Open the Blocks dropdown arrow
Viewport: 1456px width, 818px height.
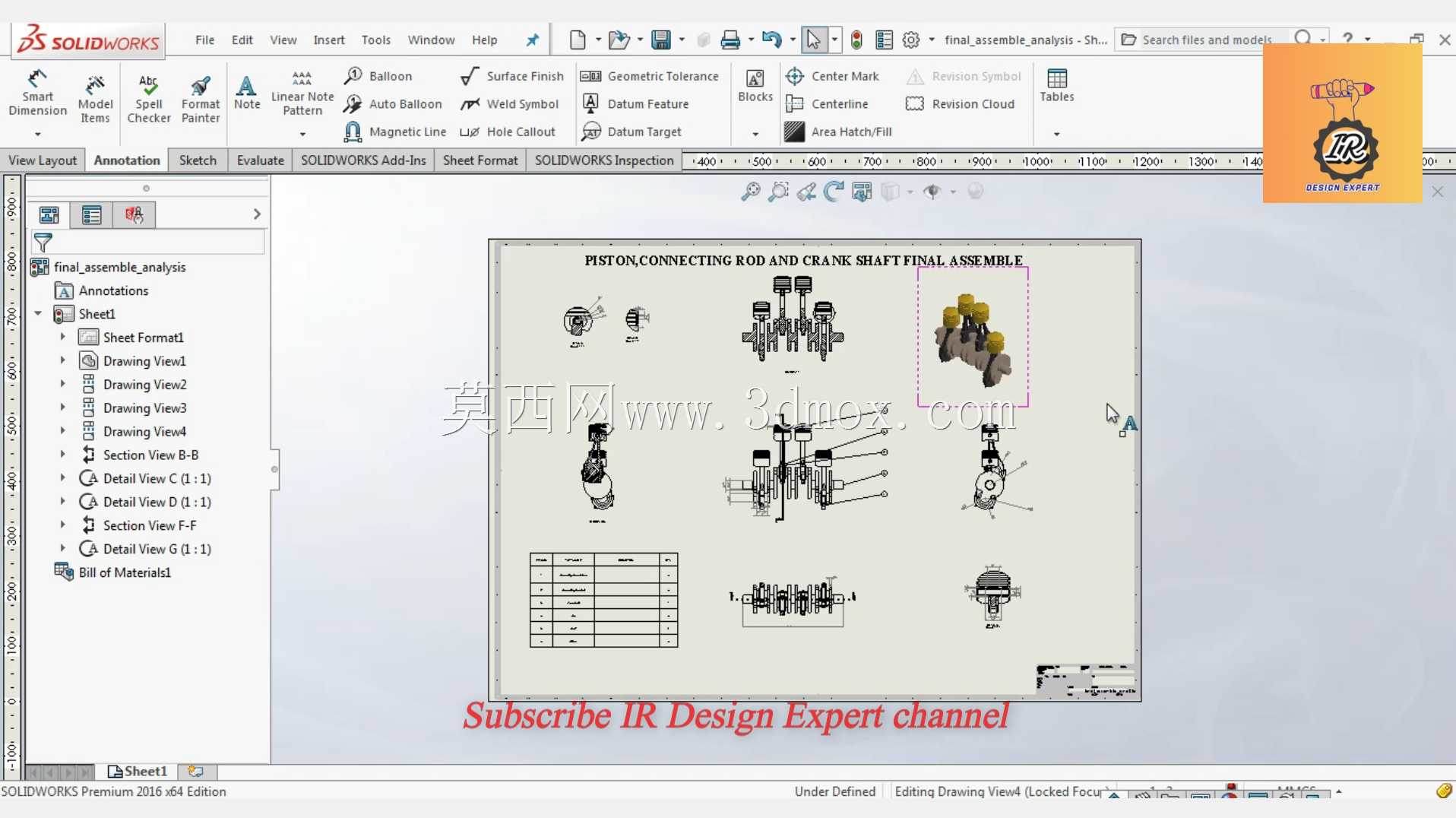[x=755, y=135]
